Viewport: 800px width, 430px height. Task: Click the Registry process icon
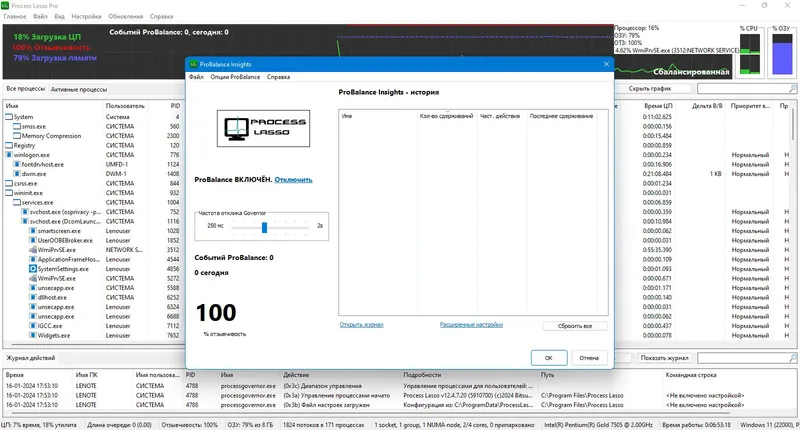pos(9,145)
